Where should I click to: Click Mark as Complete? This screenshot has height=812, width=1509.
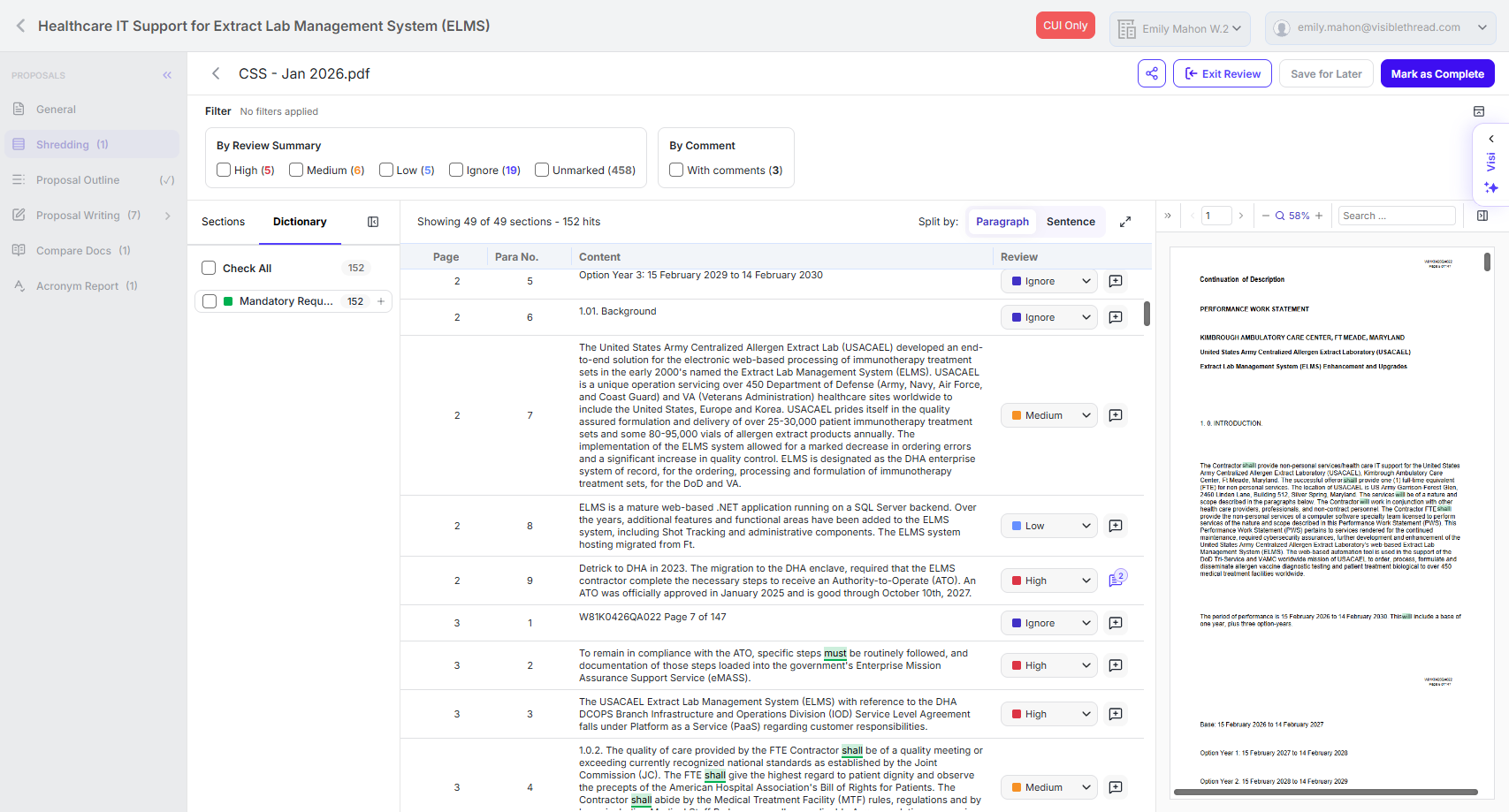[x=1437, y=73]
